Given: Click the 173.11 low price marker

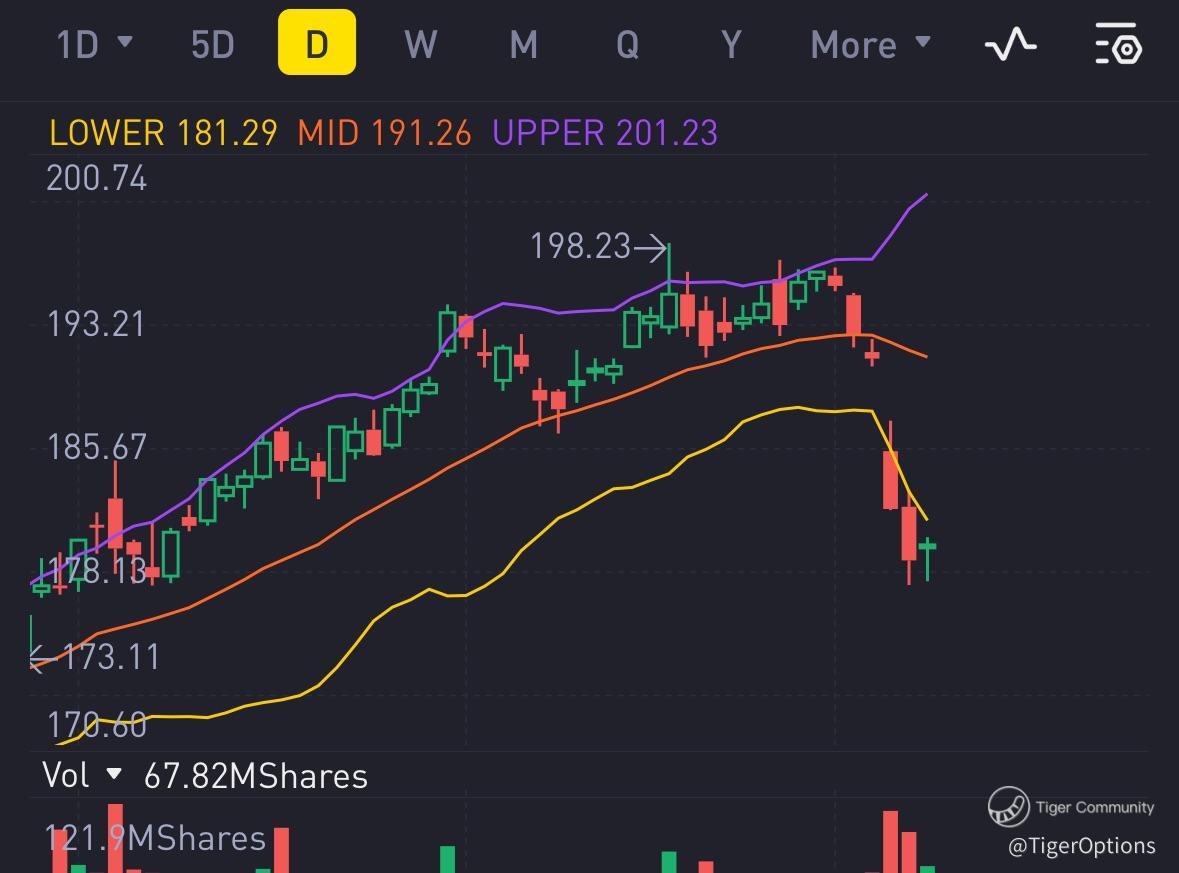Looking at the screenshot, I should (95, 657).
